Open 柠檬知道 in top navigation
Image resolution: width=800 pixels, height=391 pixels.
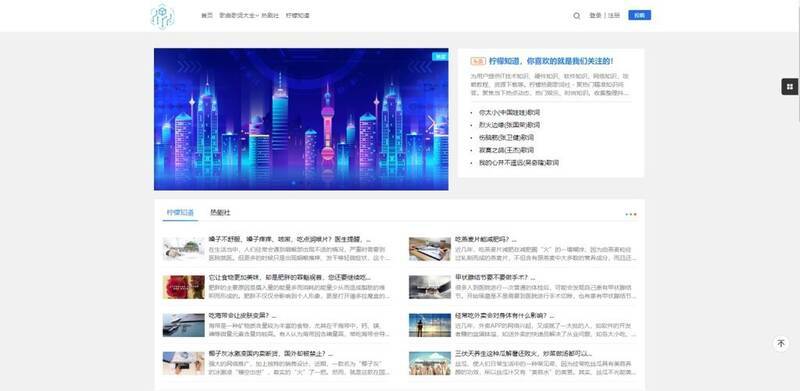pyautogui.click(x=297, y=16)
